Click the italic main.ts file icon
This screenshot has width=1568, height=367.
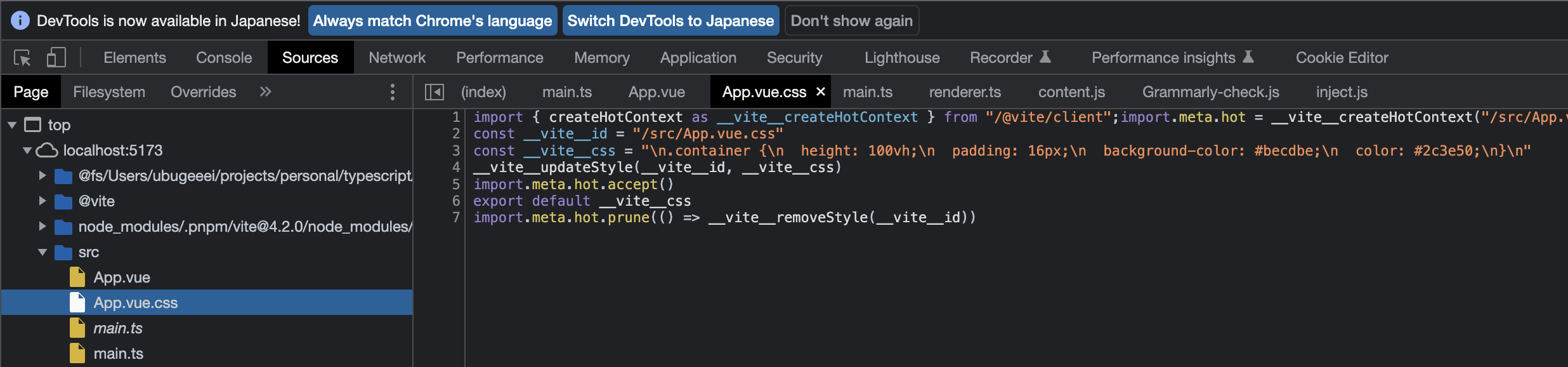tap(77, 328)
